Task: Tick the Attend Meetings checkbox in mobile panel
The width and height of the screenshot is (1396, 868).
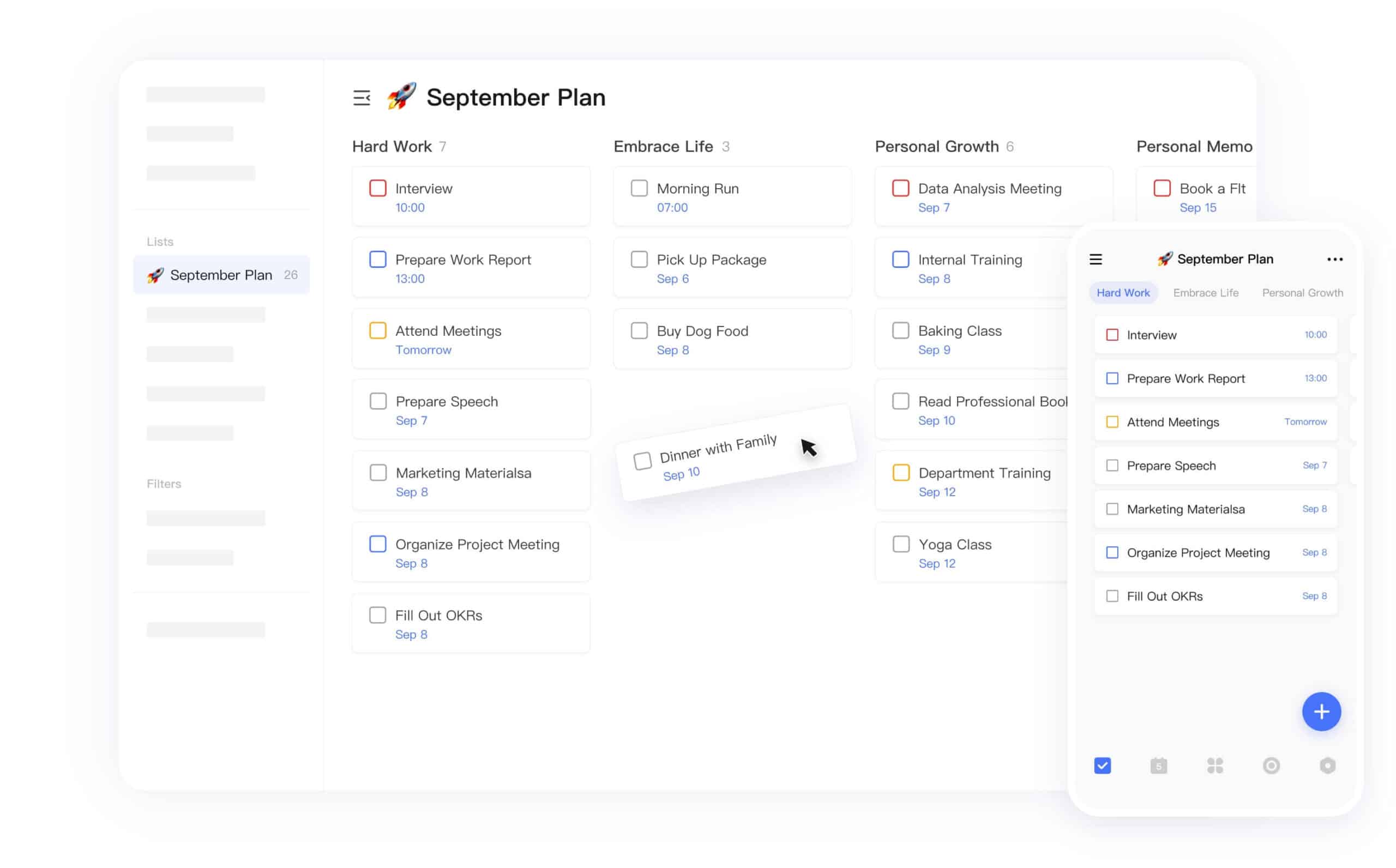Action: (x=1112, y=422)
